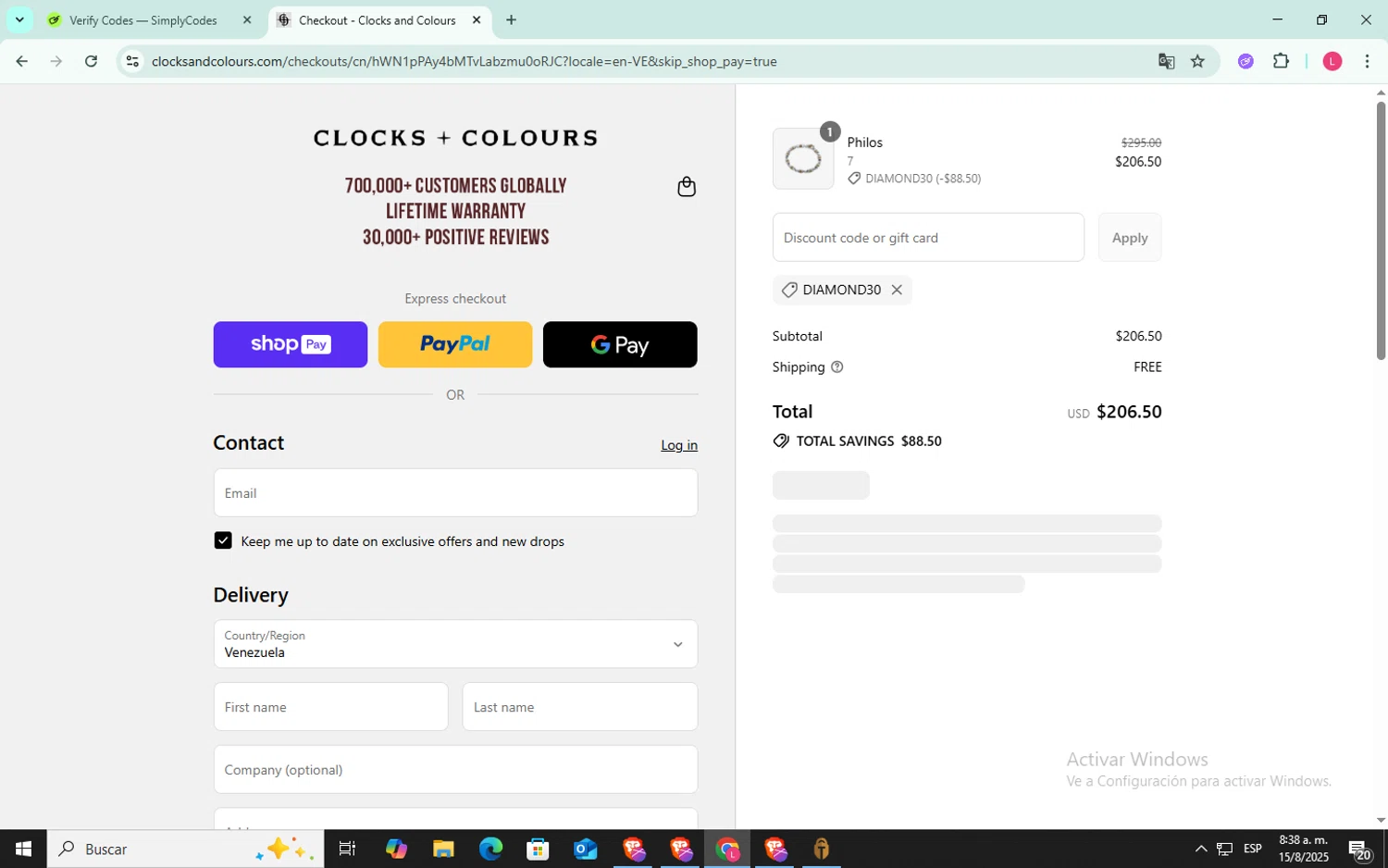
Task: Open the notification center icon
Action: point(1358,849)
